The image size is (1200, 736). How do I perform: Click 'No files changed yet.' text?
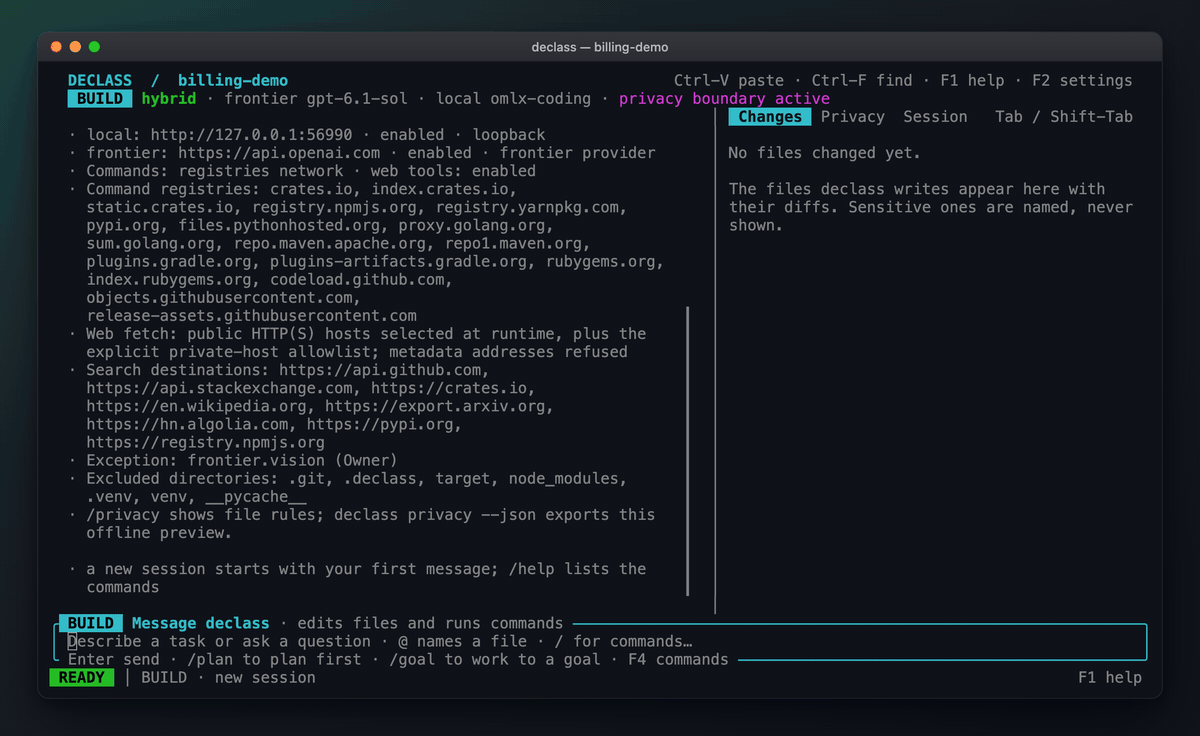pyautogui.click(x=825, y=153)
